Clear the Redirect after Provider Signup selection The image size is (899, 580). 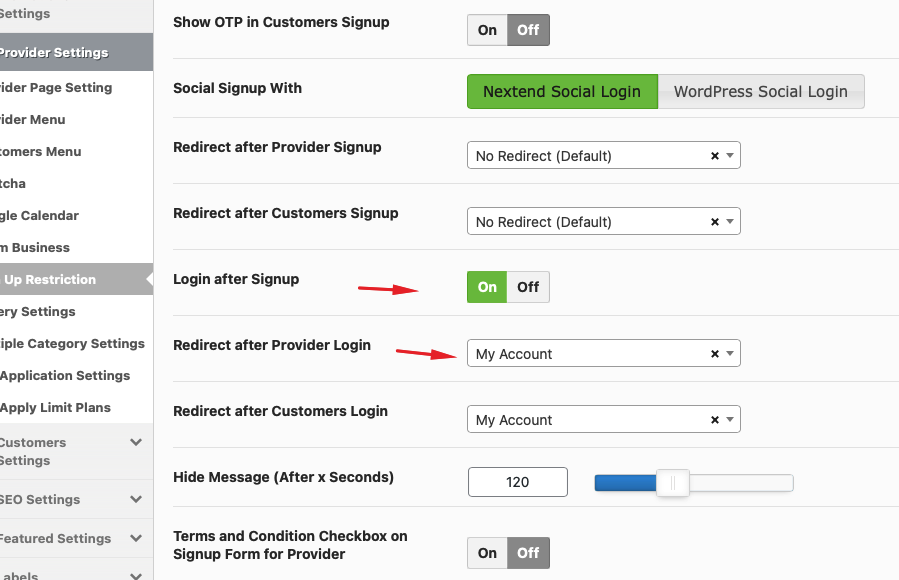714,156
